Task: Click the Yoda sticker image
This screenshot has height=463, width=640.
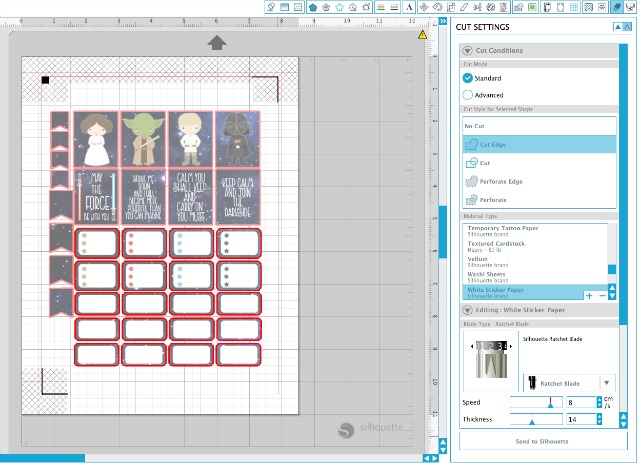Action: point(144,139)
